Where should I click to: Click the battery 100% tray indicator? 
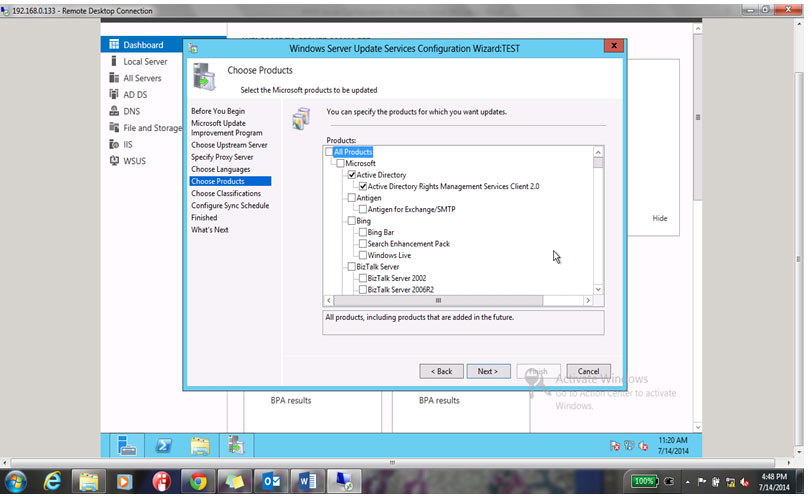645,482
